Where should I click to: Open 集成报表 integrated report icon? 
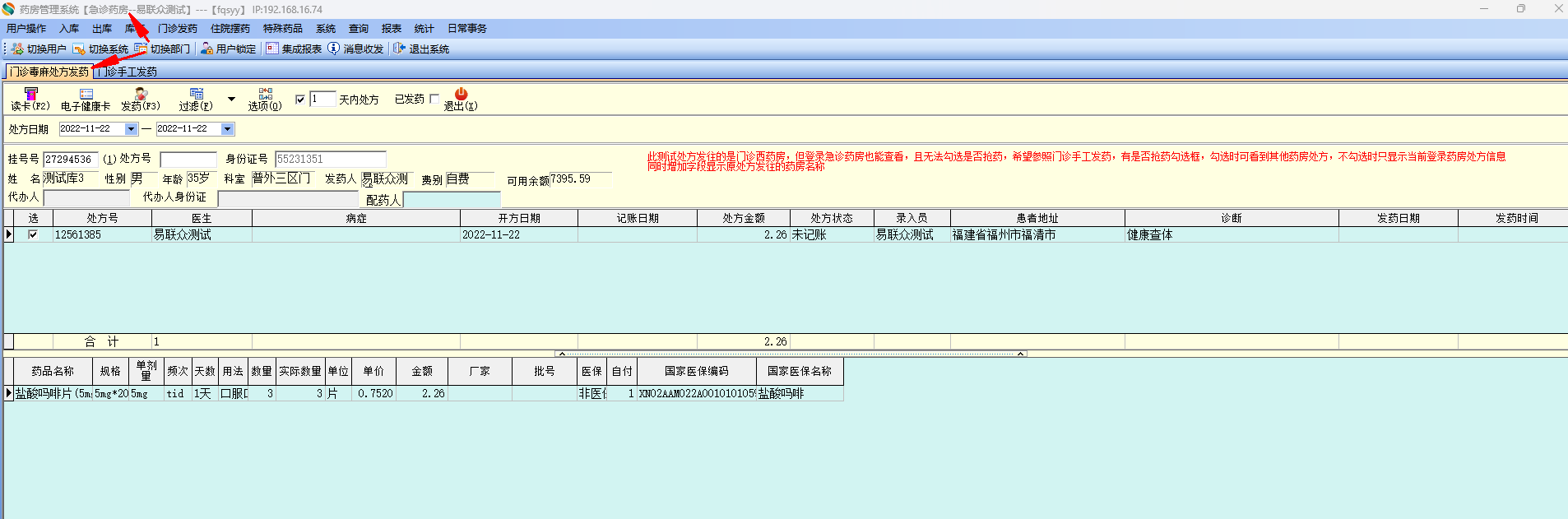click(x=272, y=49)
